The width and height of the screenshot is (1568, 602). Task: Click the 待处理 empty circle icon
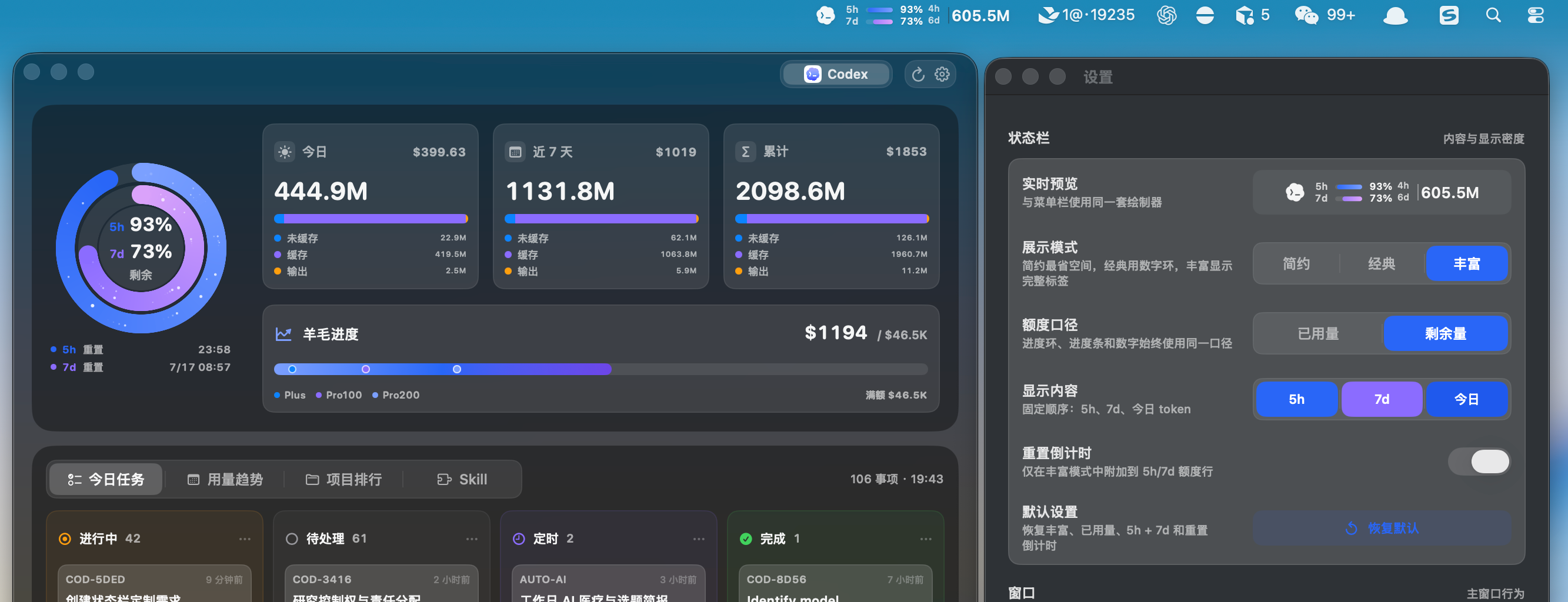click(292, 539)
